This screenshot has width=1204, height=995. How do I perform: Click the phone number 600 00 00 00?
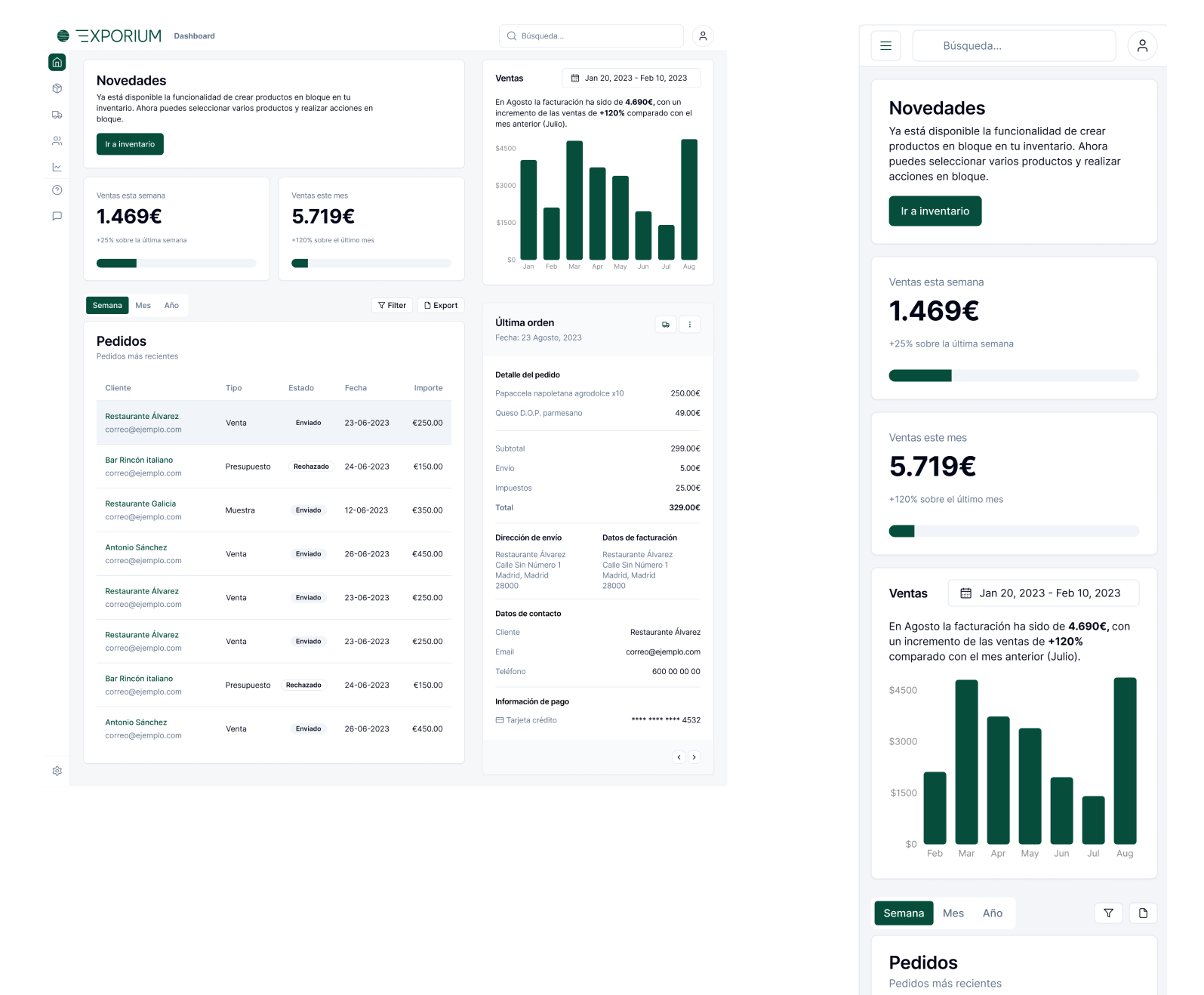676,671
